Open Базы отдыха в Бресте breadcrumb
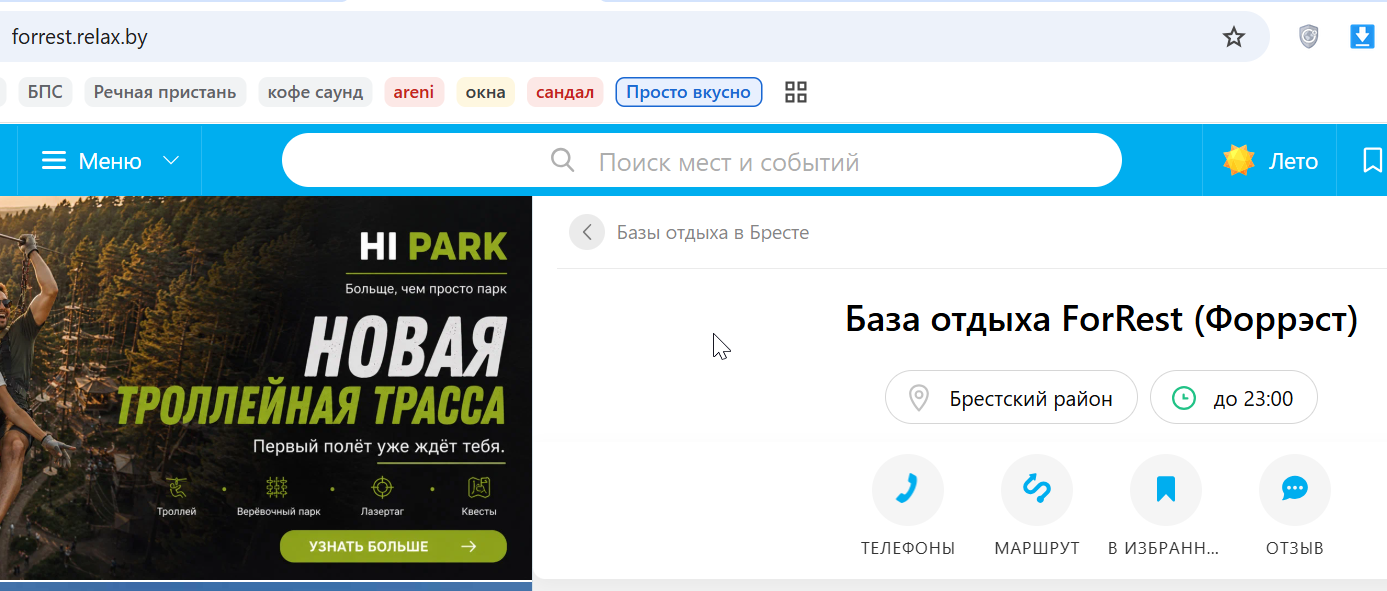Image resolution: width=1387 pixels, height=591 pixels. pyautogui.click(x=713, y=232)
